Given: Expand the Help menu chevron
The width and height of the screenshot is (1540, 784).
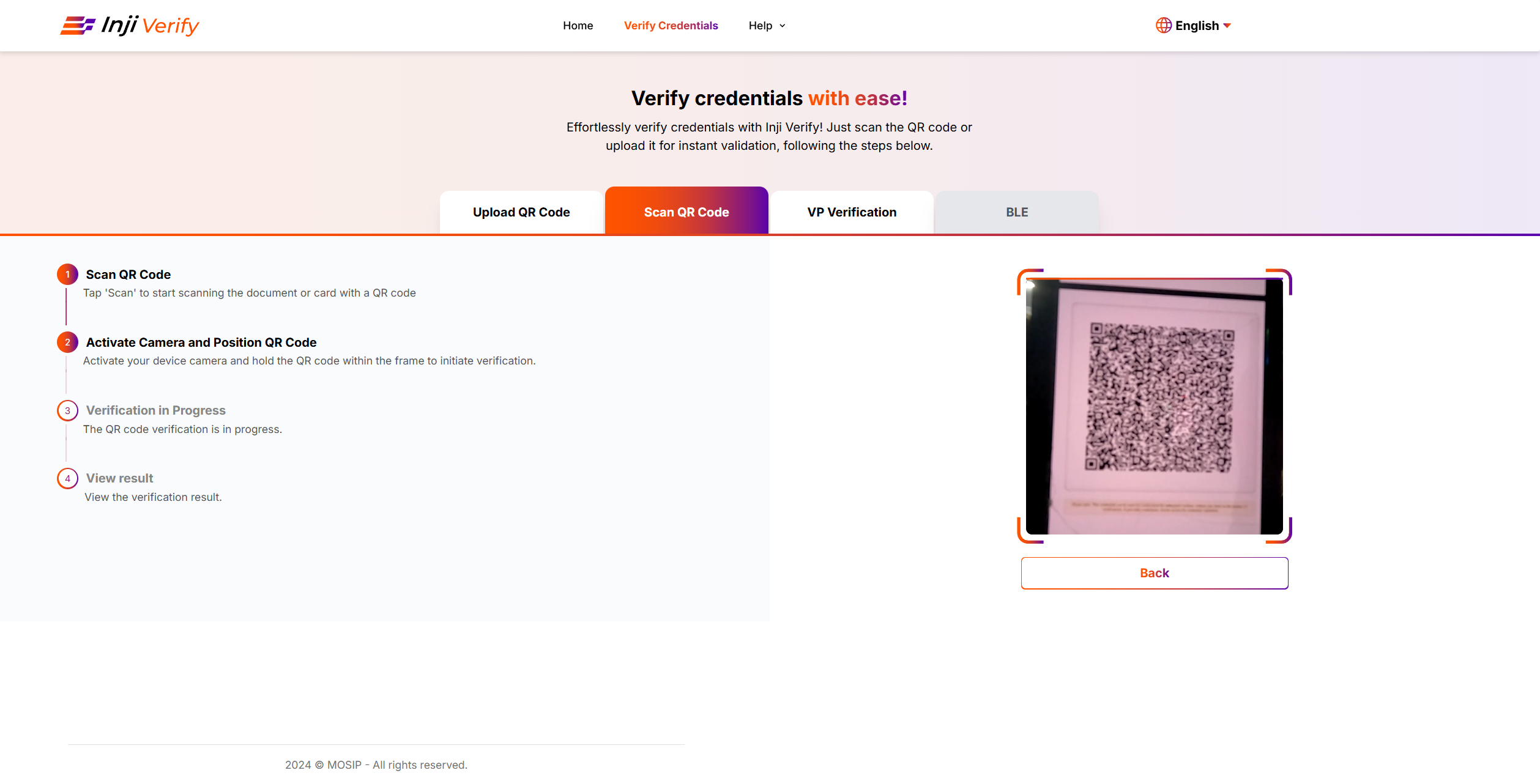Looking at the screenshot, I should tap(783, 26).
